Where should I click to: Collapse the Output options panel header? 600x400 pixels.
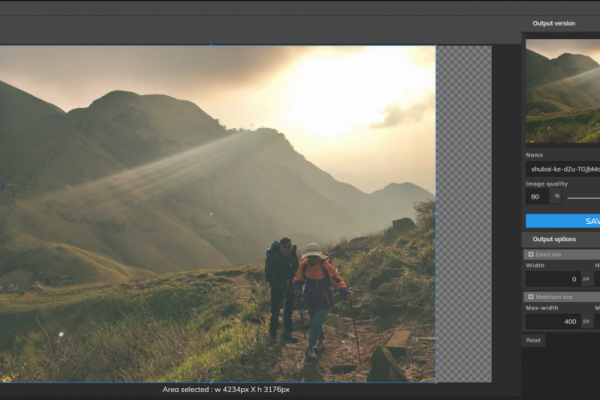(x=561, y=239)
